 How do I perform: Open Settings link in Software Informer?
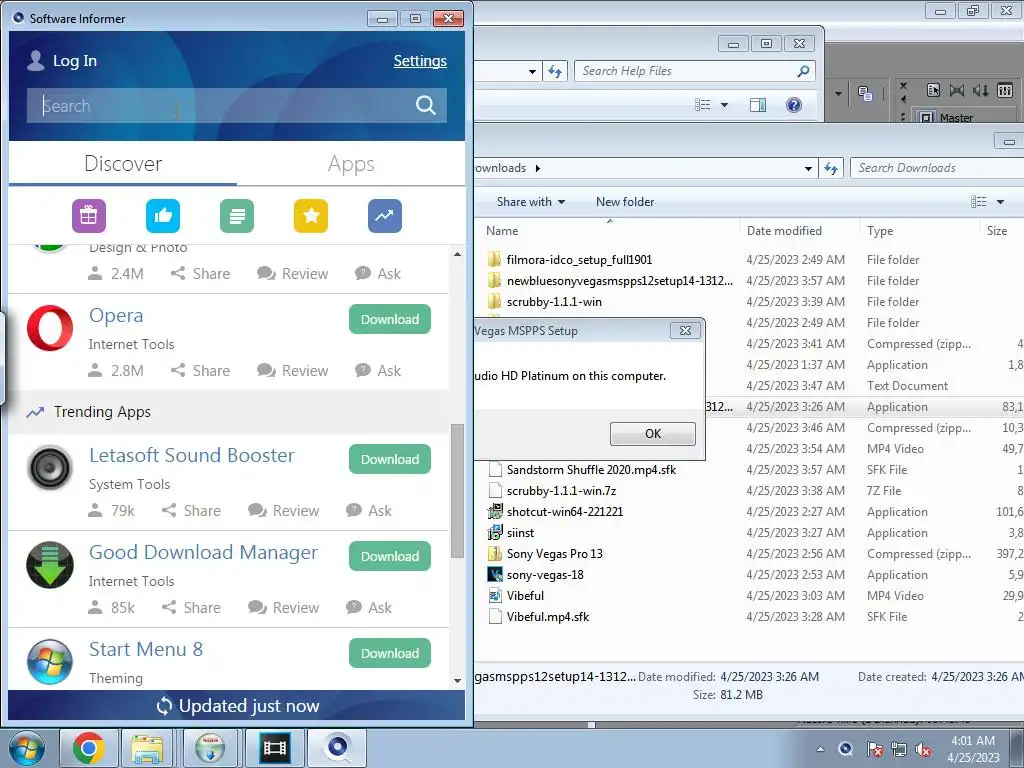tap(420, 61)
